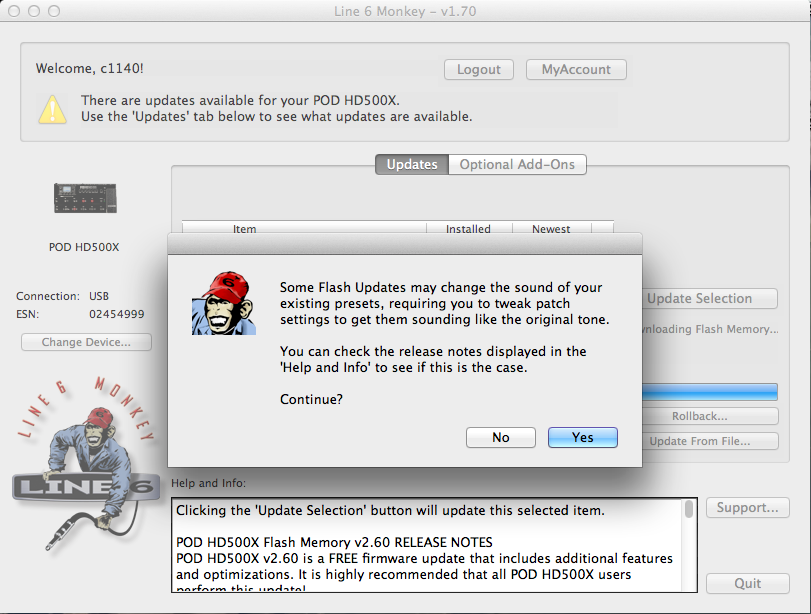Screen dimensions: 811x614
Task: Click the 'Continue?' prompt text
Action: 311,399
